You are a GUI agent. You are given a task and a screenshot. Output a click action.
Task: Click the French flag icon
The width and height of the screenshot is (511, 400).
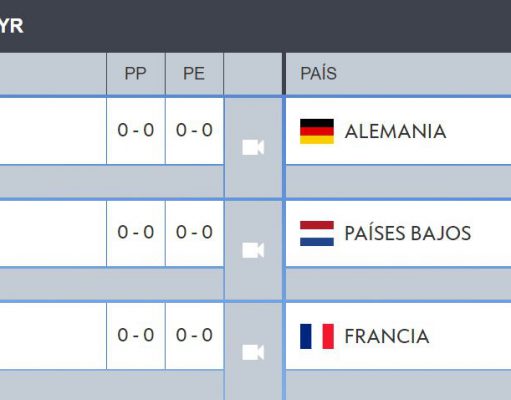(x=317, y=336)
